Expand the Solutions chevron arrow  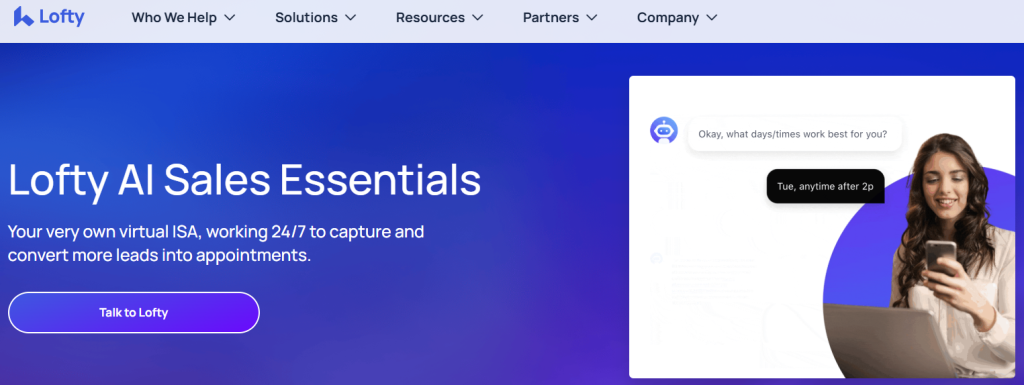point(351,18)
